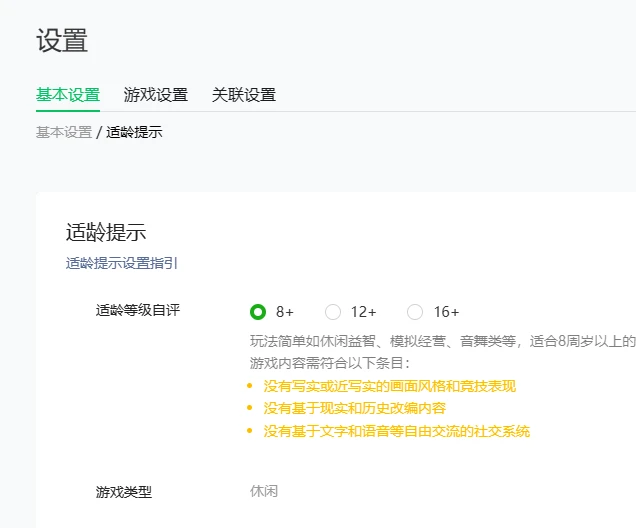Go to the 关联设置 tab
The height and width of the screenshot is (528, 636).
click(x=244, y=95)
